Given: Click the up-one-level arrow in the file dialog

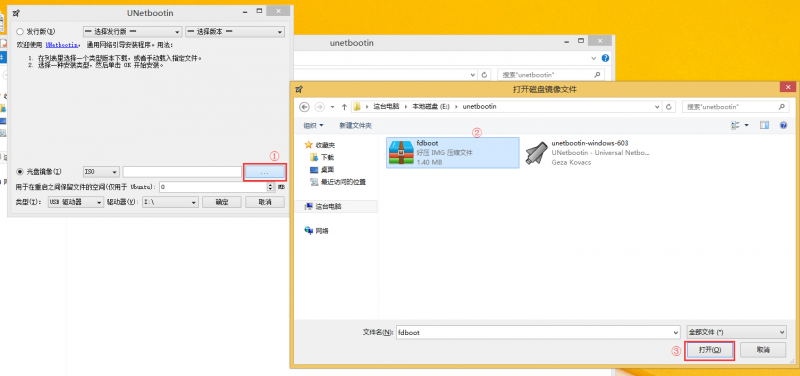Looking at the screenshot, I should pyautogui.click(x=344, y=107).
